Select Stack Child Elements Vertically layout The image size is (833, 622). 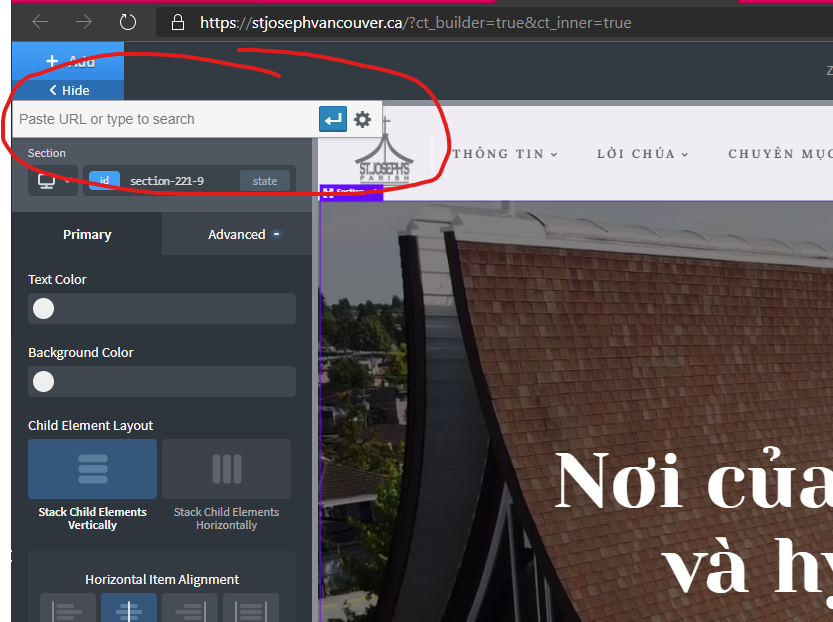[92, 468]
